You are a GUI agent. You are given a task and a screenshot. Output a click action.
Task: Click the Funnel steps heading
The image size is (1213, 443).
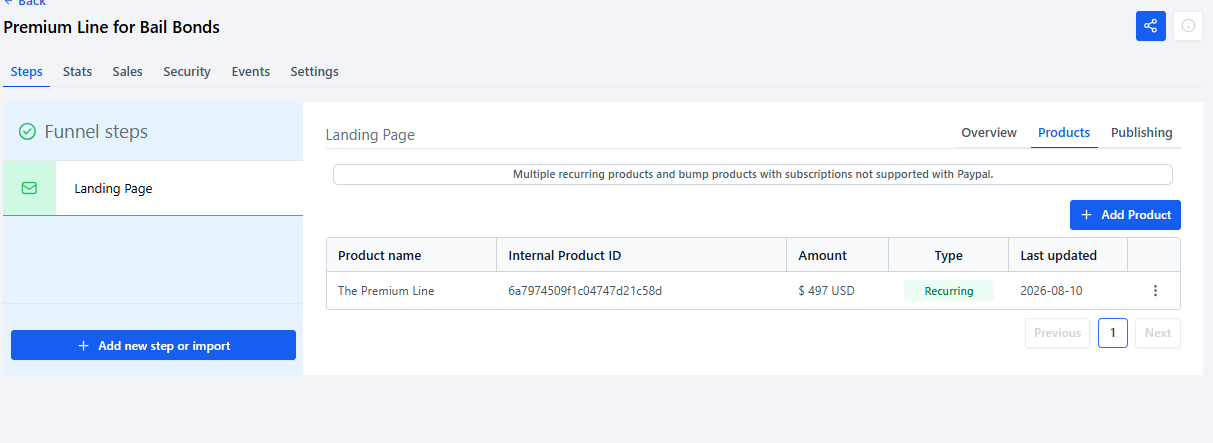point(96,132)
